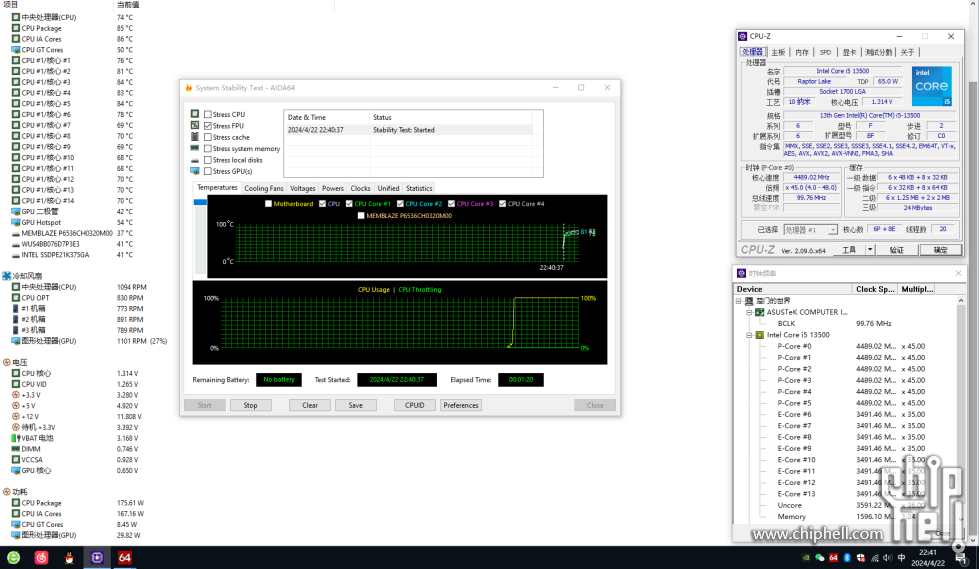Click the +12 V voltage icon
The image size is (979, 569).
16,417
